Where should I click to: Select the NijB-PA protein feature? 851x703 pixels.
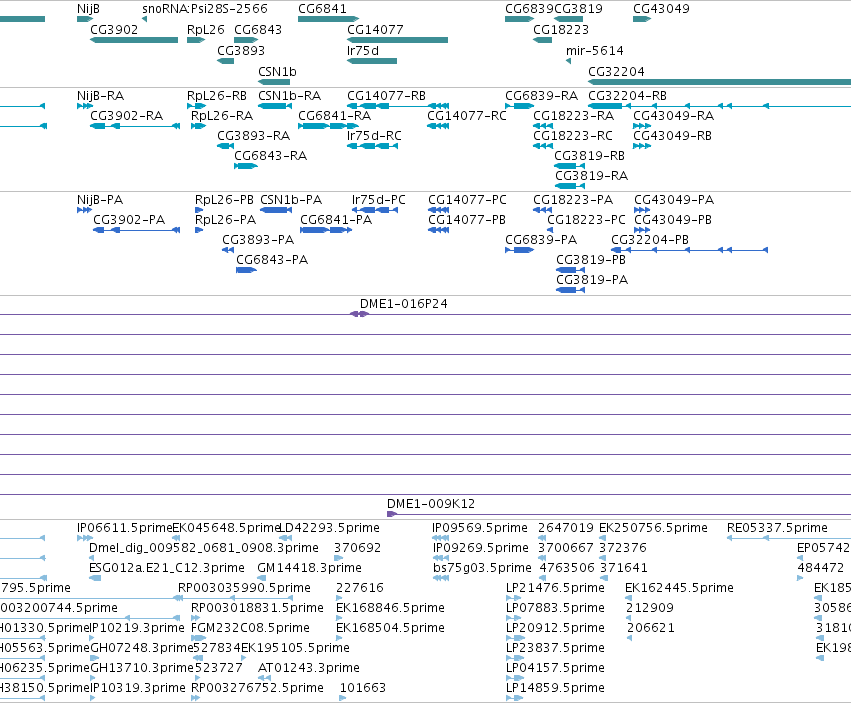coord(85,210)
